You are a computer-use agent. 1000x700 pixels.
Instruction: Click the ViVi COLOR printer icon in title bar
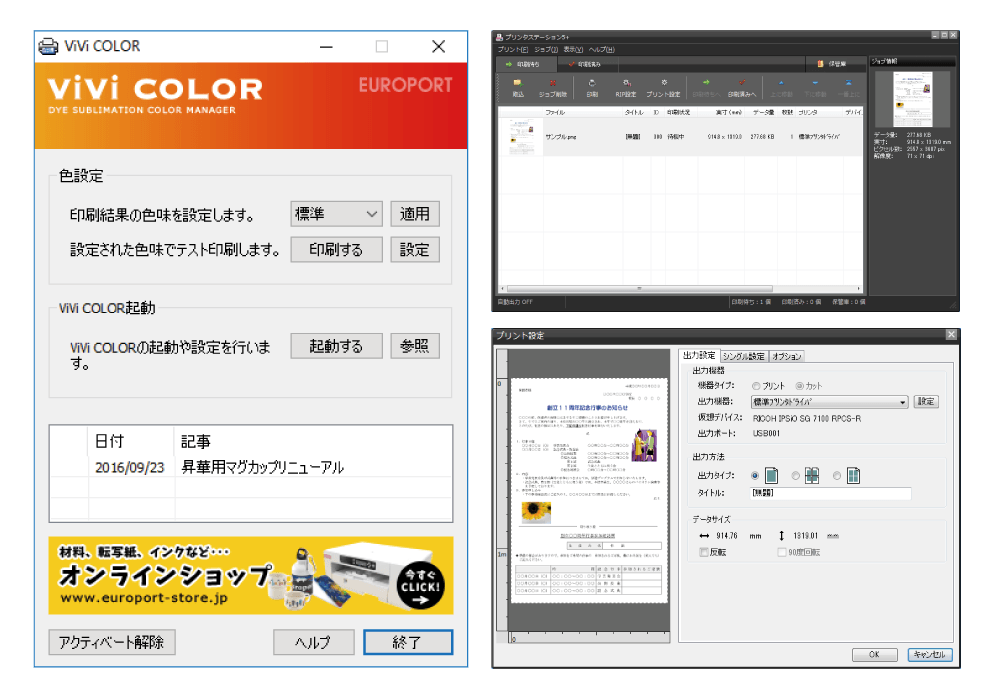point(48,47)
